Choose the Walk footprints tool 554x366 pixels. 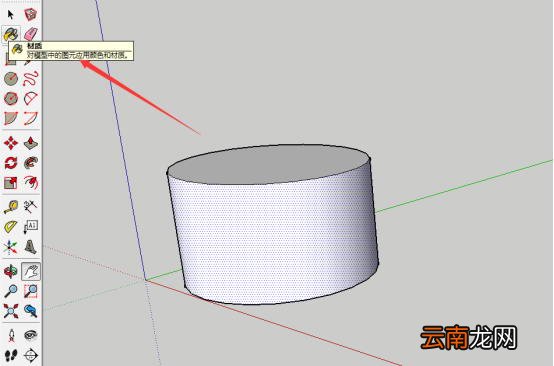coord(11,355)
